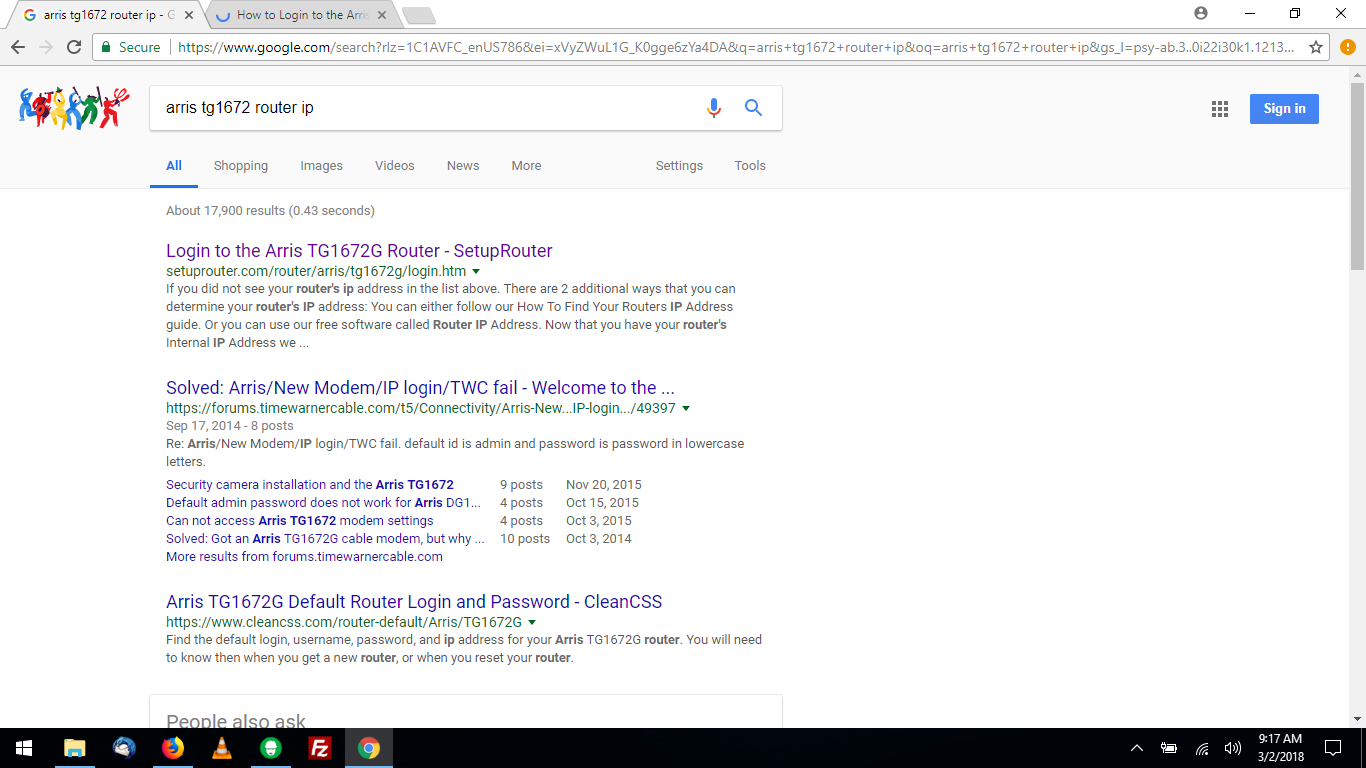Start voice search with microphone icon

point(713,108)
